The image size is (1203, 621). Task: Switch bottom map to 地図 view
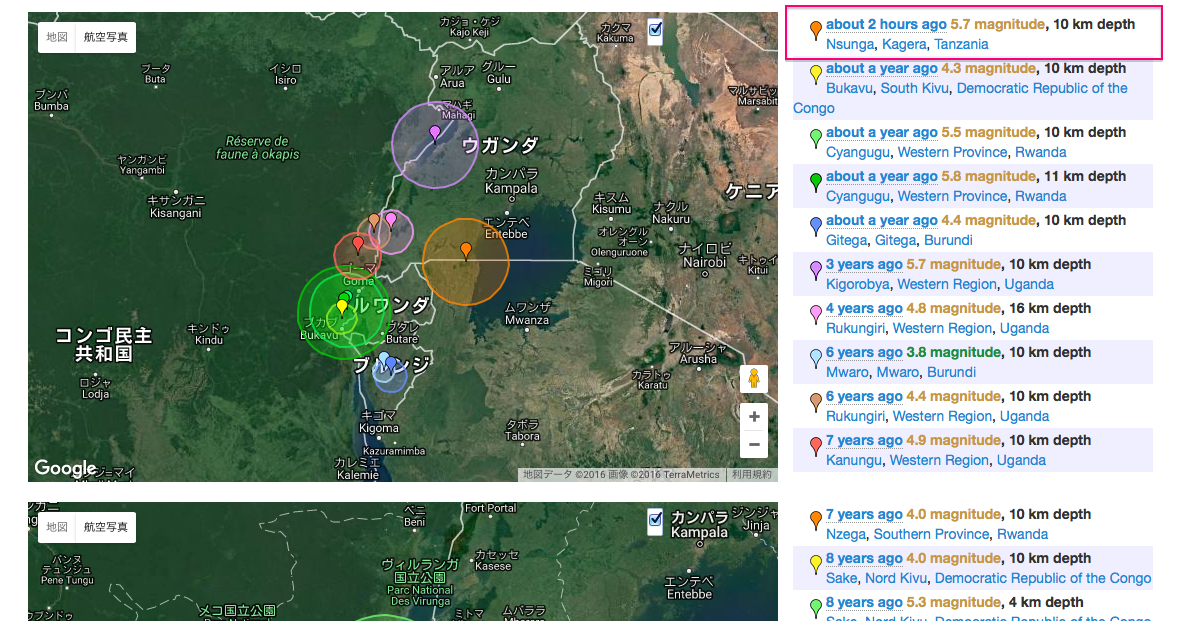pos(57,527)
